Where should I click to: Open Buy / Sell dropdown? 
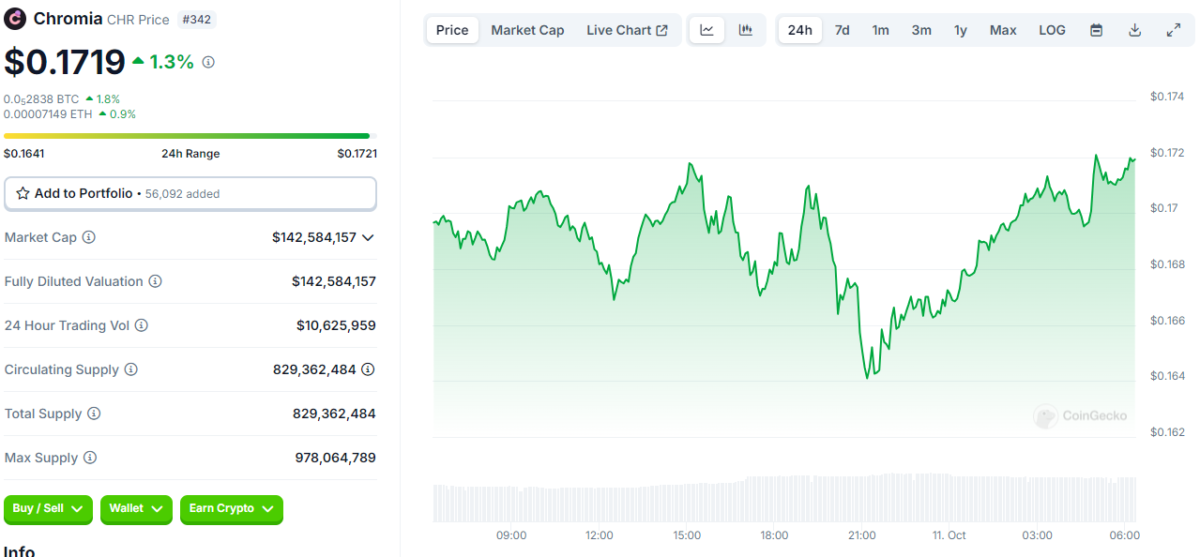48,509
